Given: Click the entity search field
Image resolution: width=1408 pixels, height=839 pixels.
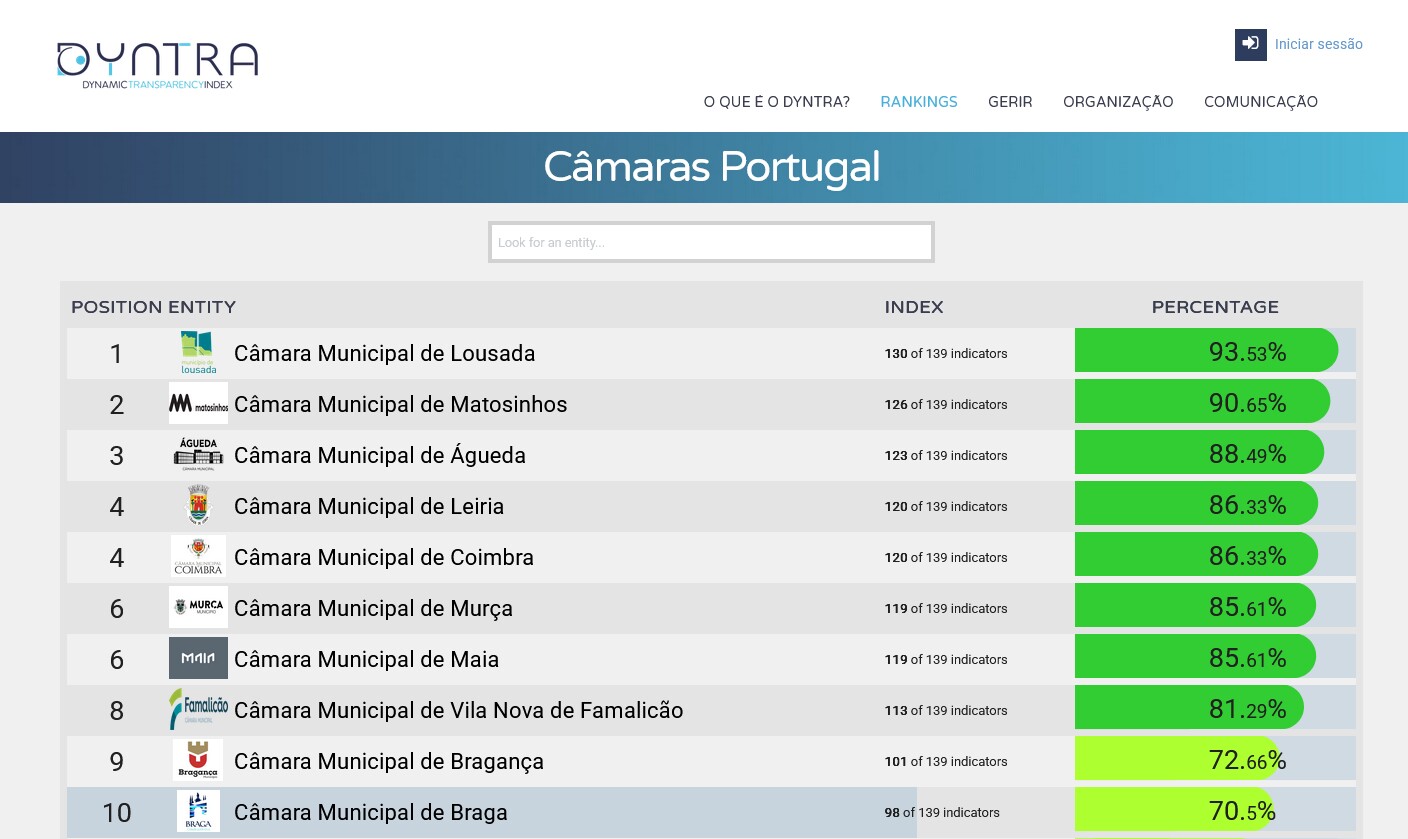Looking at the screenshot, I should 711,242.
